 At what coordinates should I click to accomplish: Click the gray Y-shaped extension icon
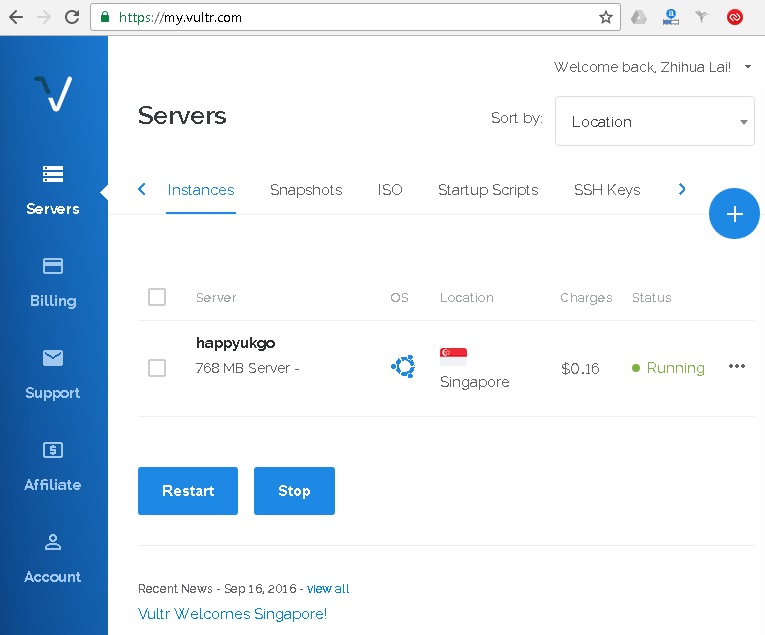coord(702,17)
